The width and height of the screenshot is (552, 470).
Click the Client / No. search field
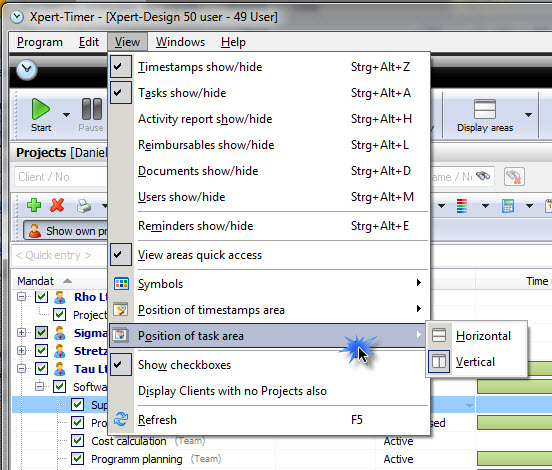pyautogui.click(x=61, y=176)
